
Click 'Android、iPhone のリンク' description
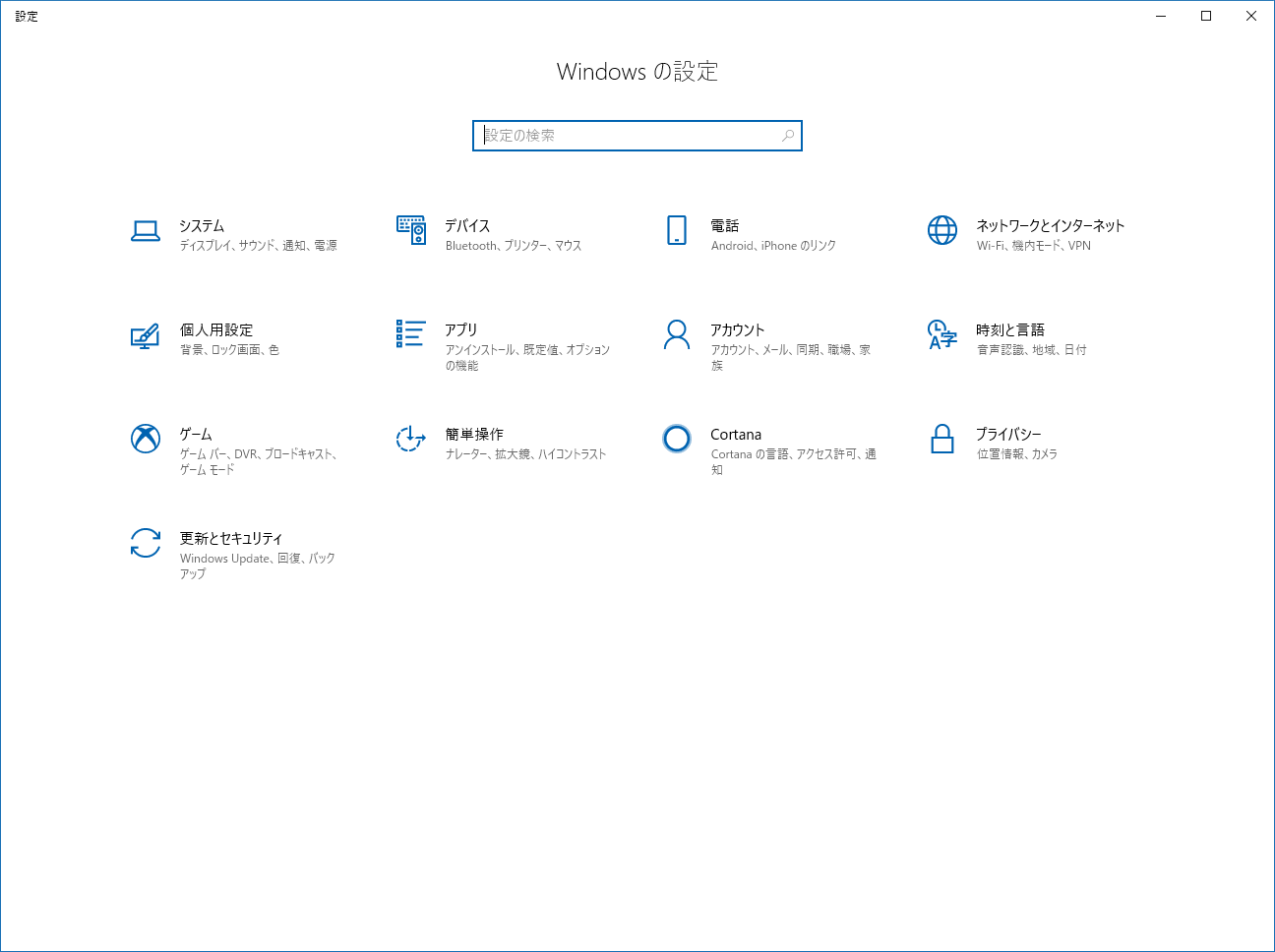773,246
